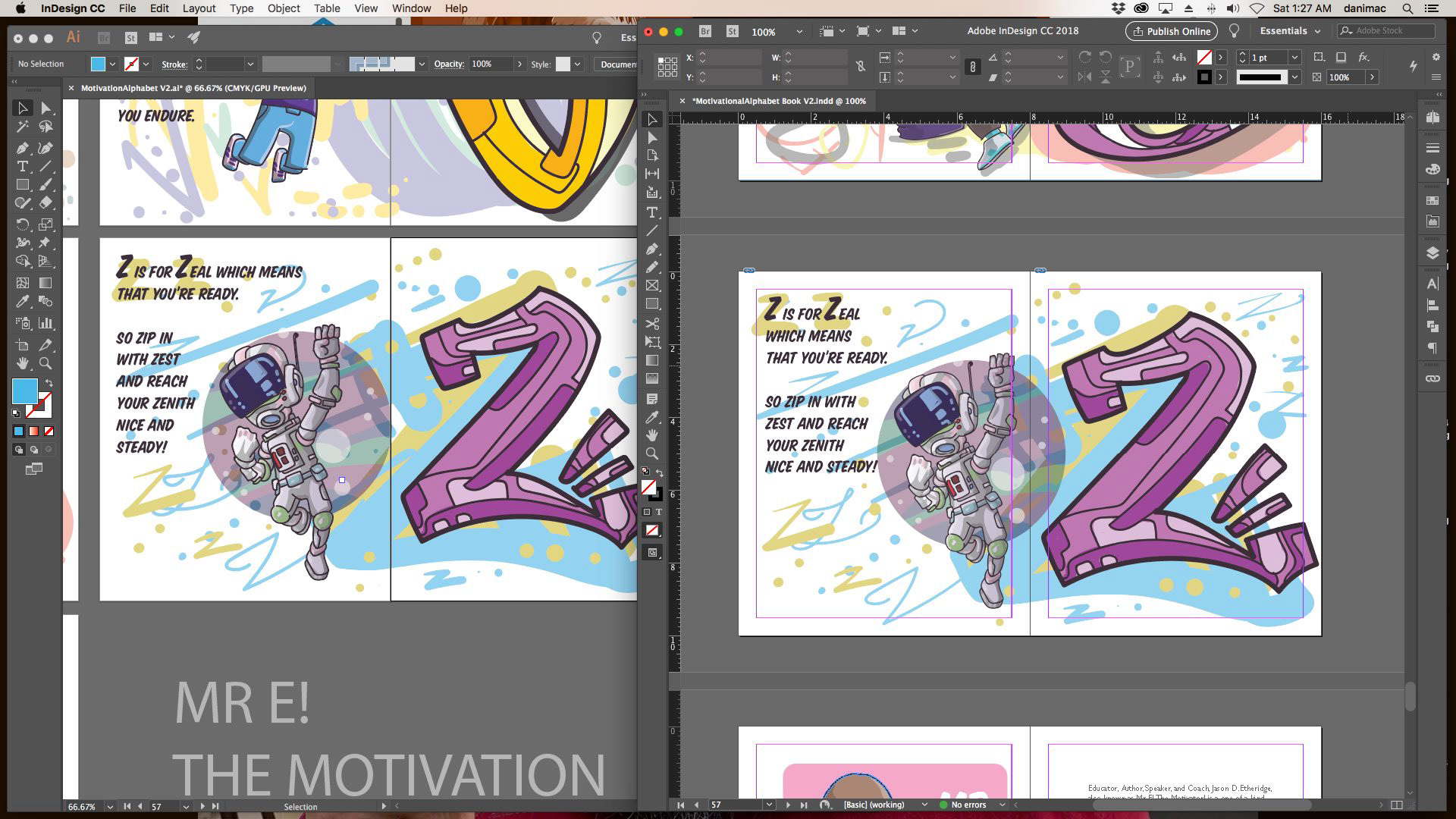Screen dimensions: 1456x819
Task: Select InDesign's Page tool
Action: click(651, 155)
